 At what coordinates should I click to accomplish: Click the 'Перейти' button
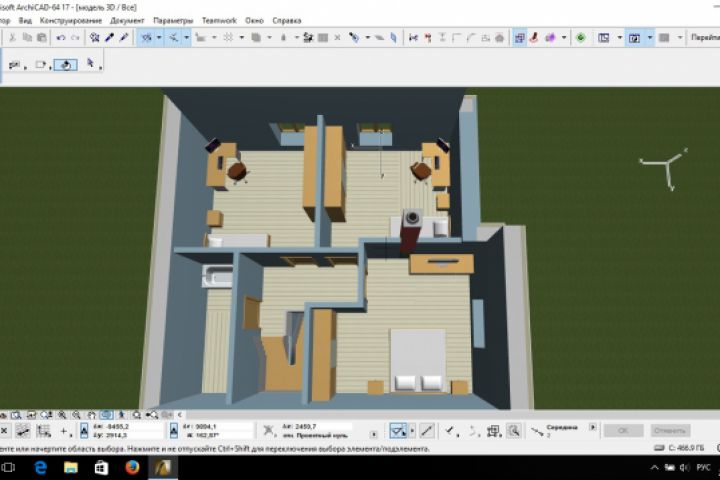click(x=705, y=38)
